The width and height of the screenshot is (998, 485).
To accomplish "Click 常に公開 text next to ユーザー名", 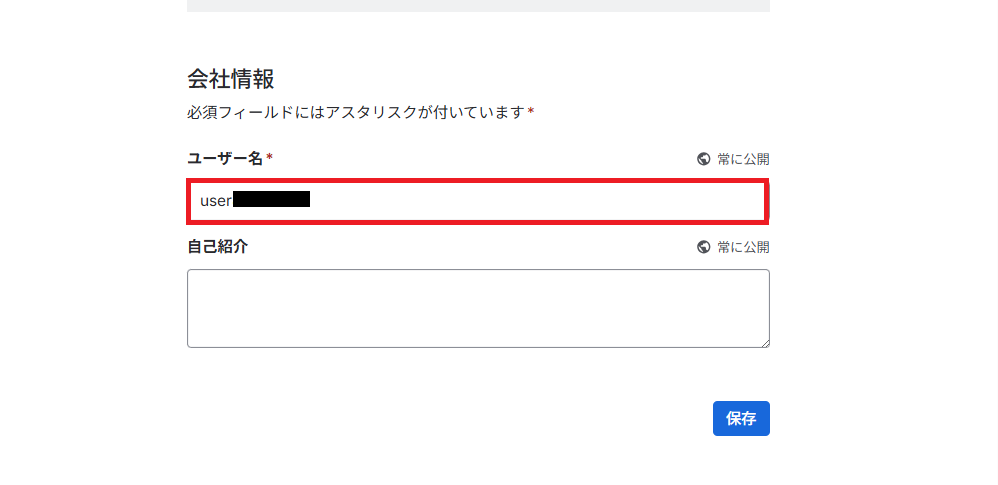I will click(x=743, y=159).
